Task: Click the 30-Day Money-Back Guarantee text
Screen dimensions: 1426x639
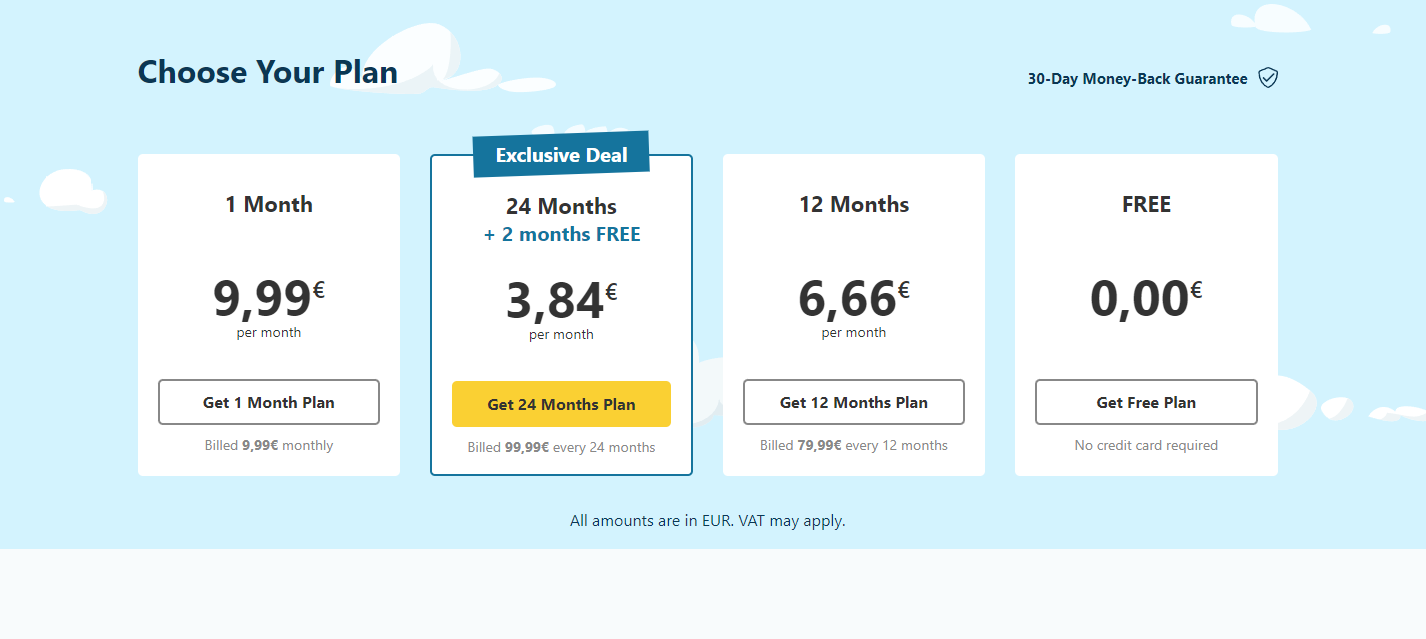Action: point(1137,79)
